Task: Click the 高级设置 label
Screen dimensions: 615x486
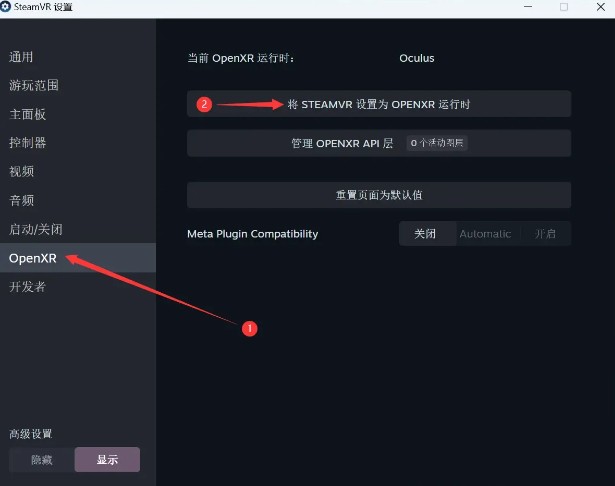Action: coord(31,434)
